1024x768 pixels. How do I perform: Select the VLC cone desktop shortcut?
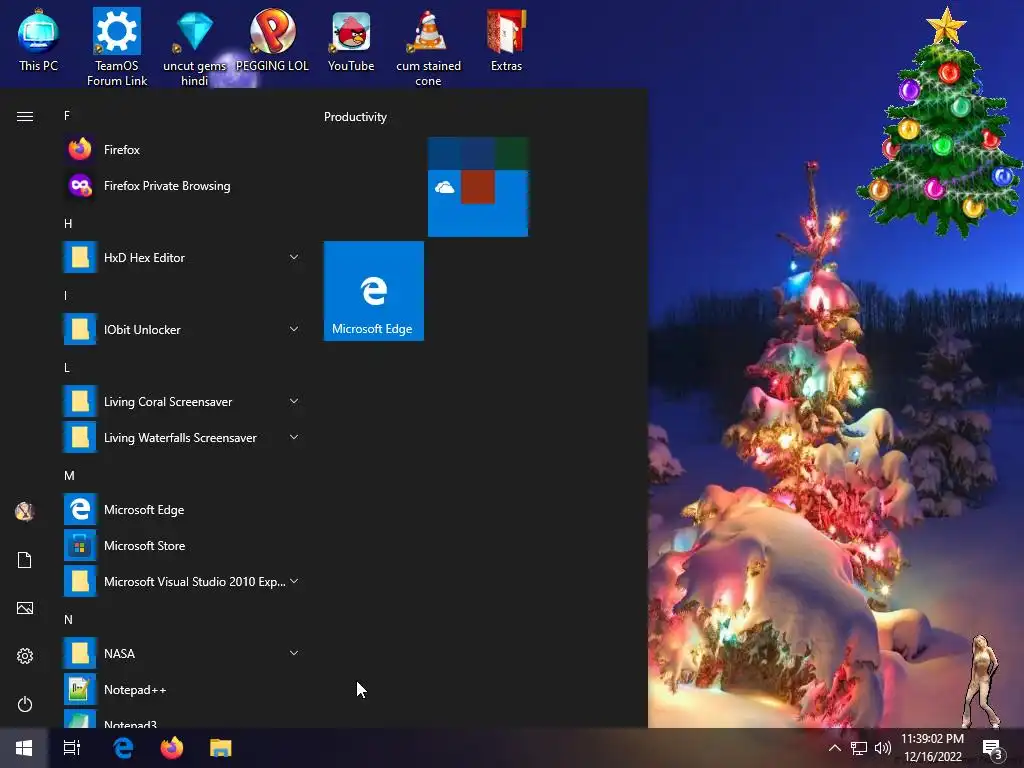pos(428,47)
